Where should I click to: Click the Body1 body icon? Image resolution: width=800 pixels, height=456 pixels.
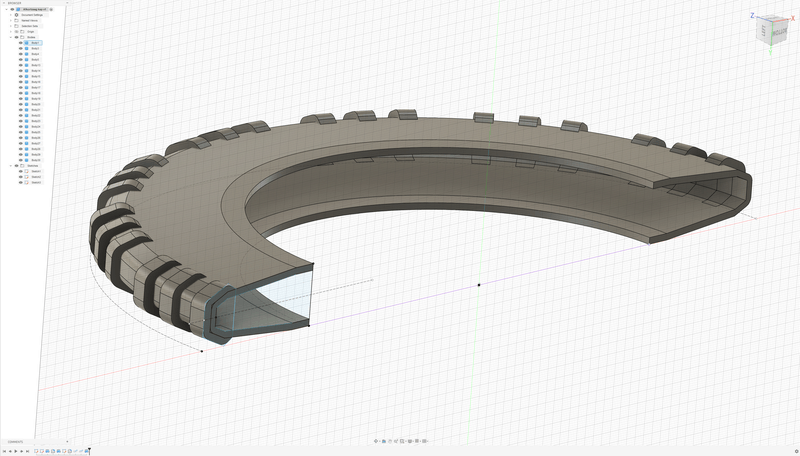pyautogui.click(x=27, y=43)
